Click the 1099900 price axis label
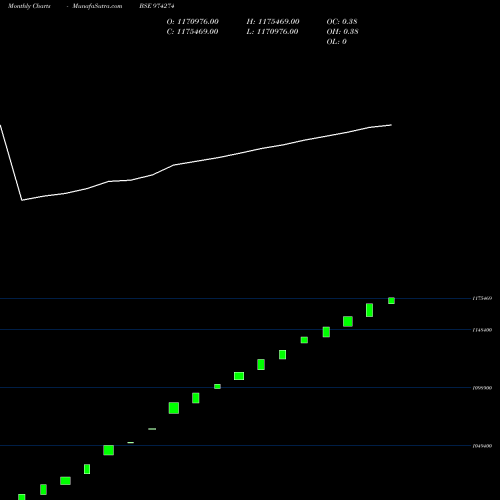This screenshot has width=500, height=500. [482, 388]
